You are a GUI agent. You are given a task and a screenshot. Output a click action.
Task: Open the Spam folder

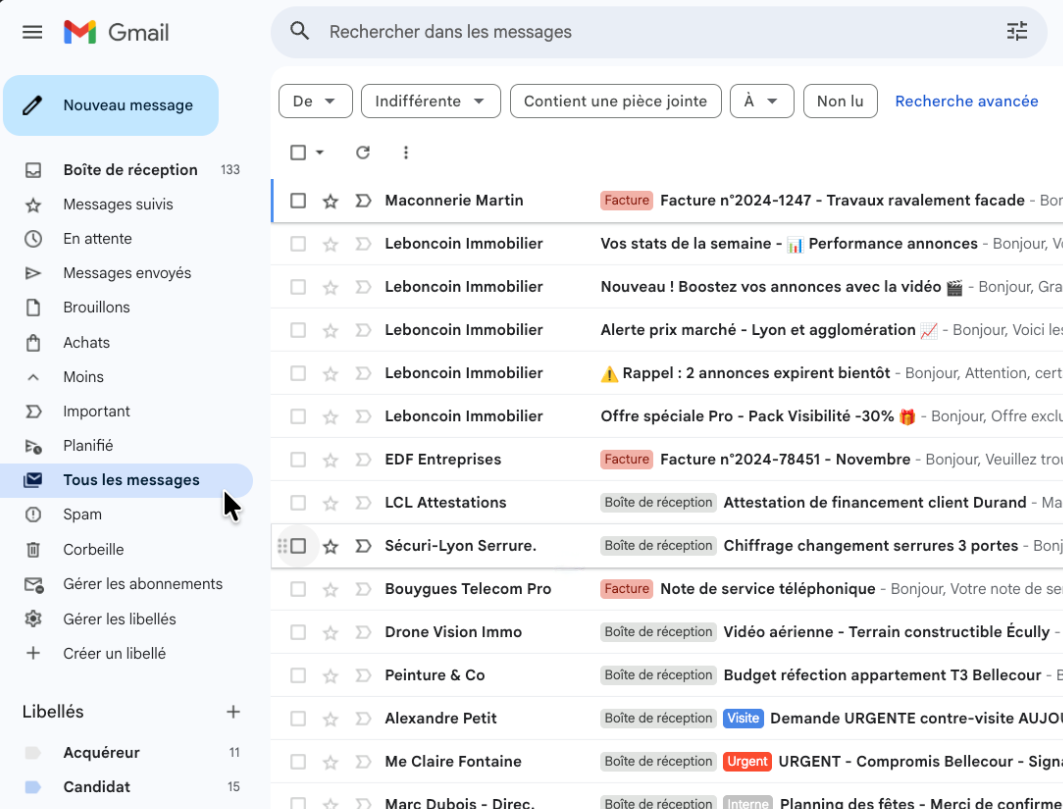[x=82, y=515]
